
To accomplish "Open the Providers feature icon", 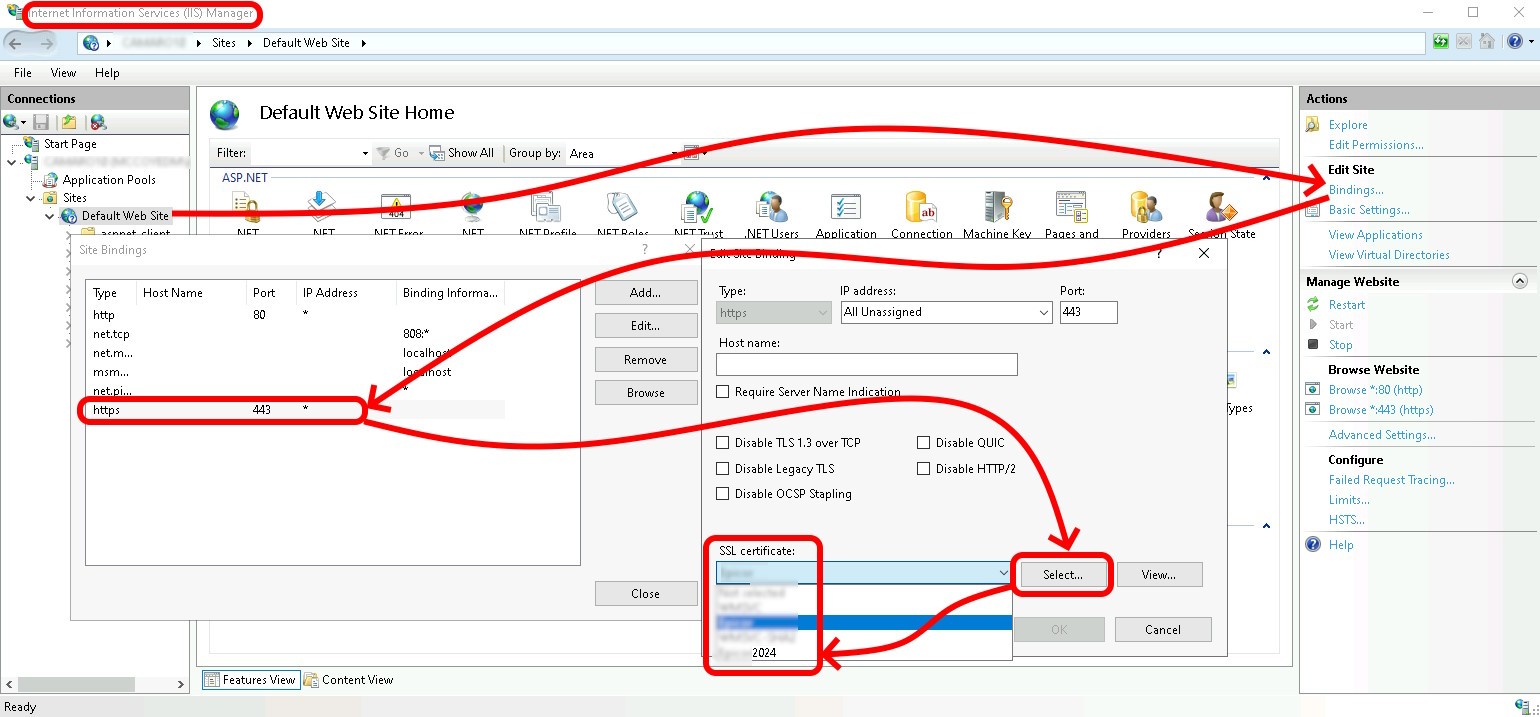I will [x=1145, y=205].
